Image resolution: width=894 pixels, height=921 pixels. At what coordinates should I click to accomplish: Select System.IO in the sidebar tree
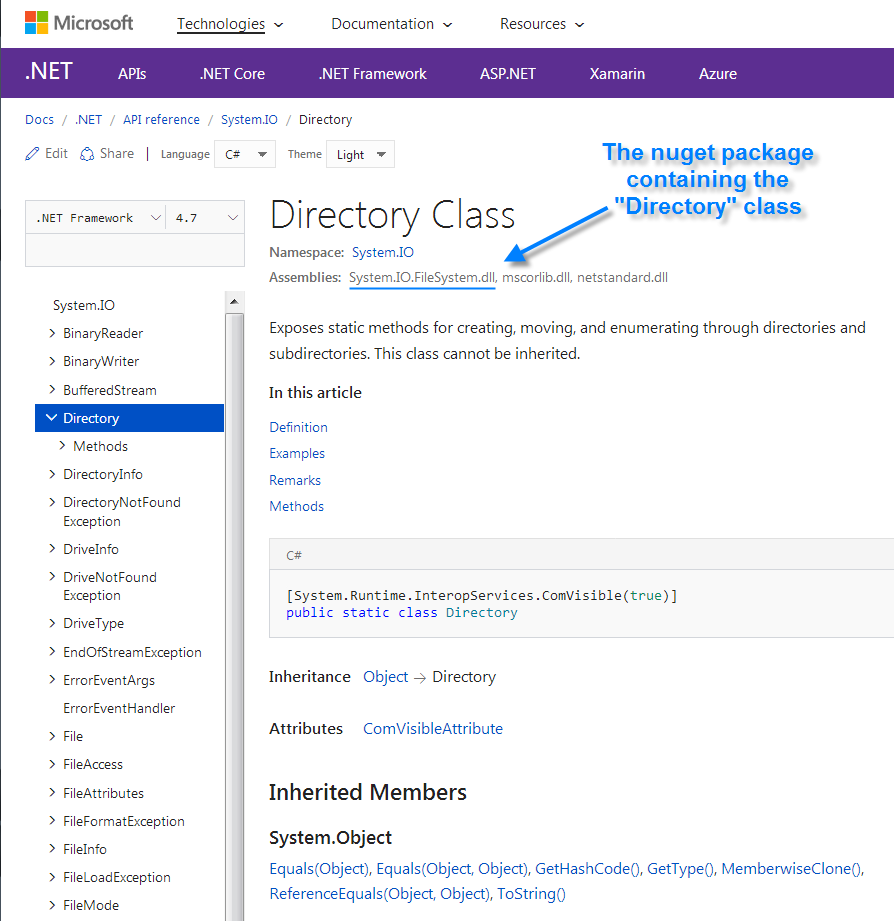(x=84, y=305)
